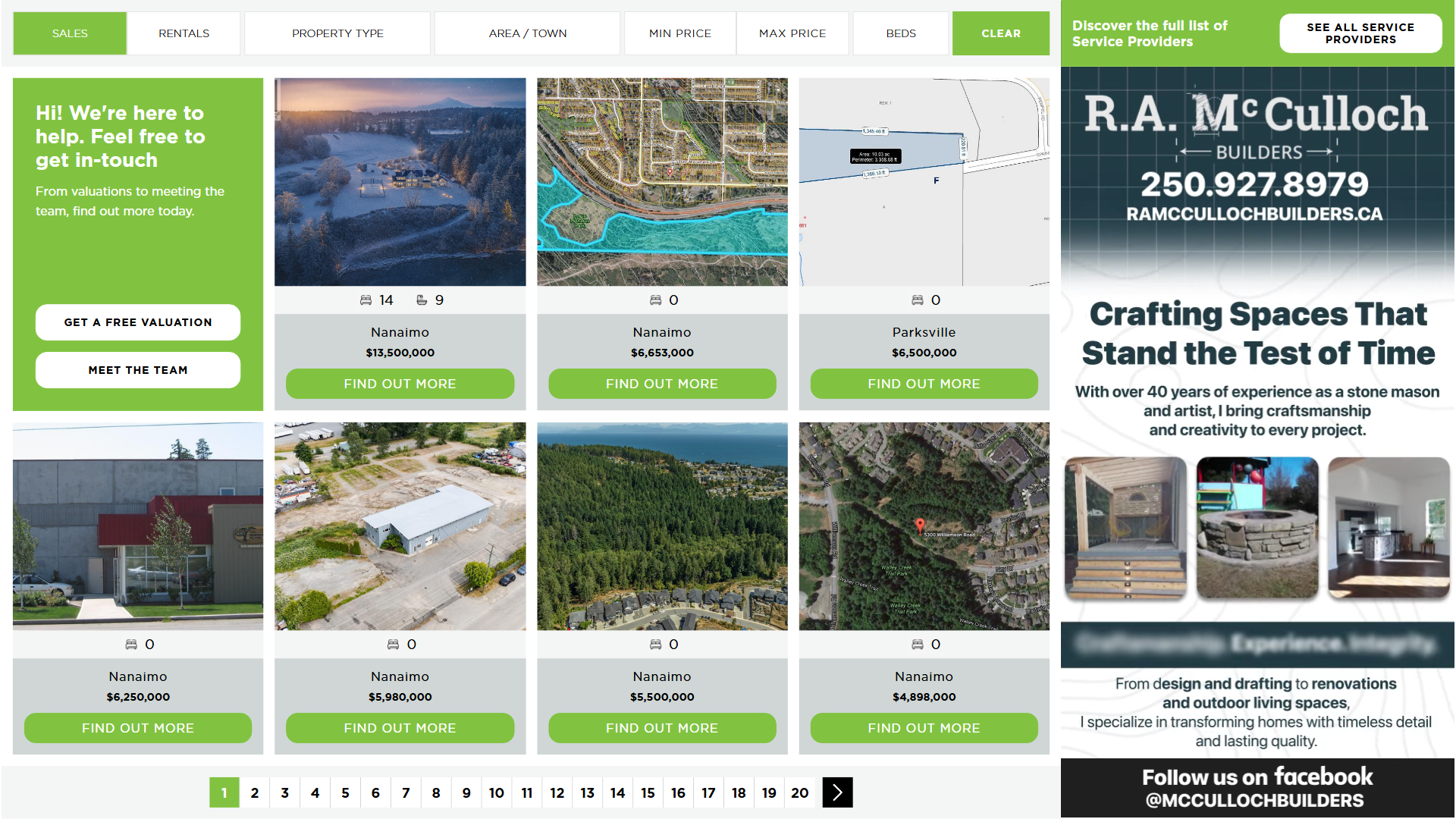Select the Sales toggle

[70, 33]
